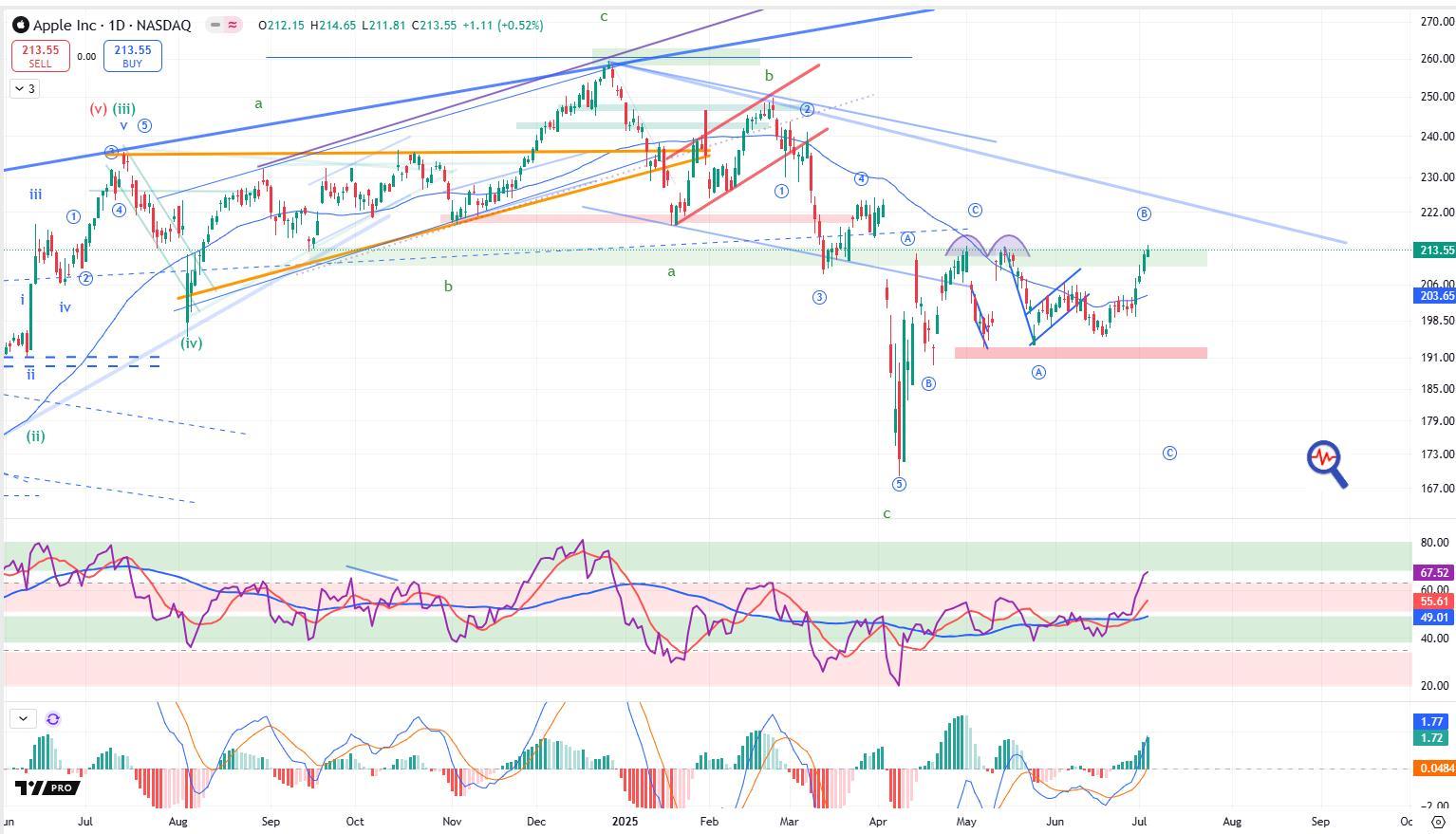Open the Apple Inc · 1D · NASDAQ symbol title

(112, 25)
